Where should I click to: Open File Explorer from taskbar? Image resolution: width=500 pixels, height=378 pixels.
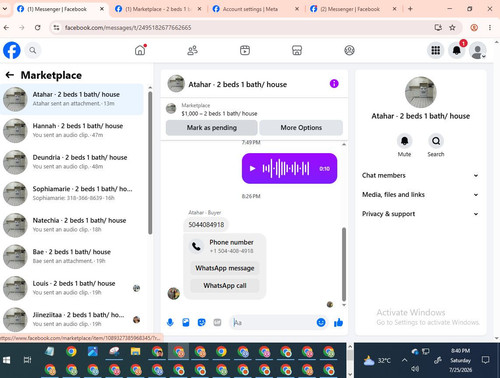[135, 352]
